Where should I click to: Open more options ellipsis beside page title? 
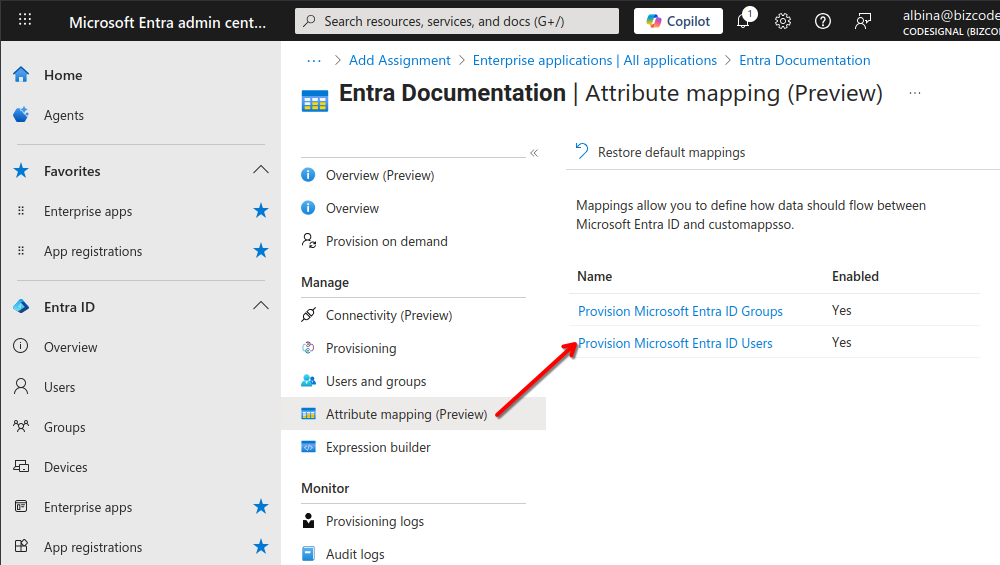[x=915, y=93]
